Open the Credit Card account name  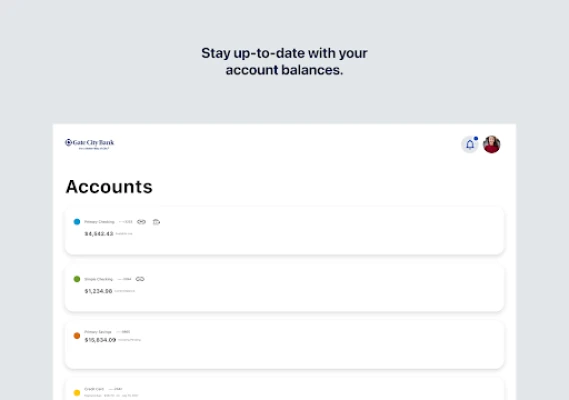(94, 389)
